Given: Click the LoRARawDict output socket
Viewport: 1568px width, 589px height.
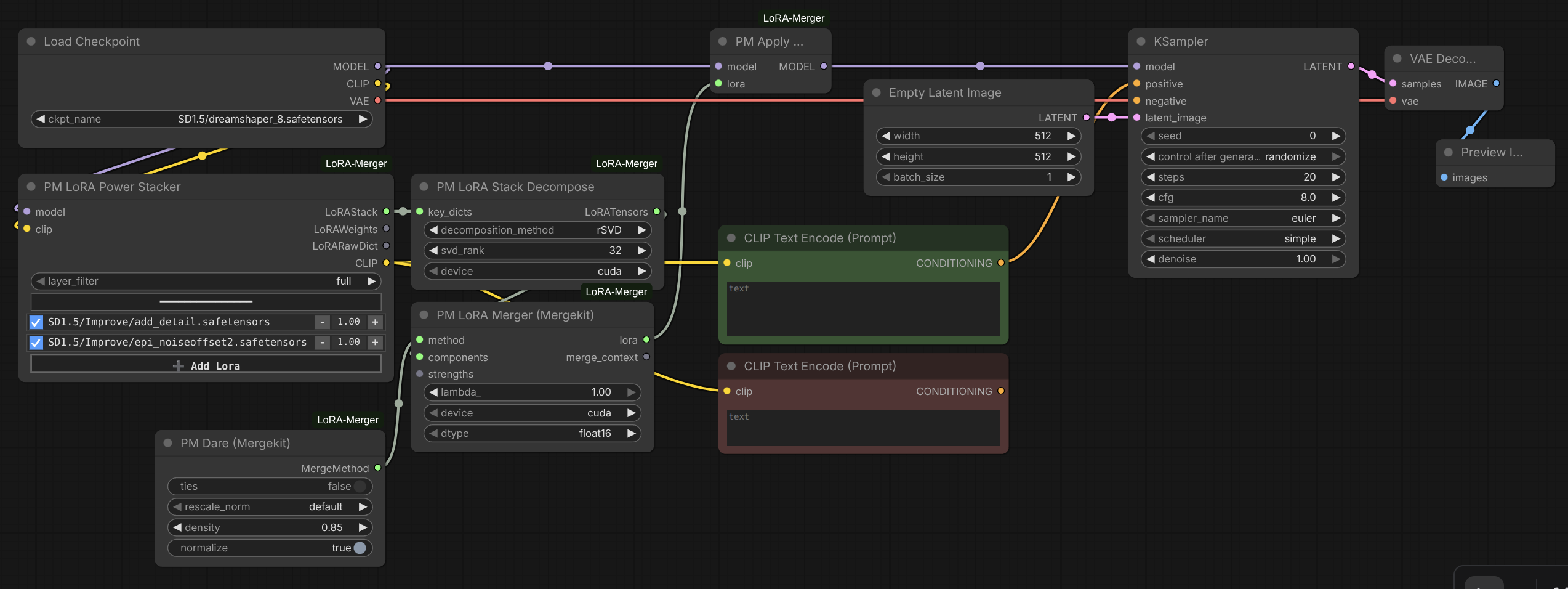Looking at the screenshot, I should 387,245.
